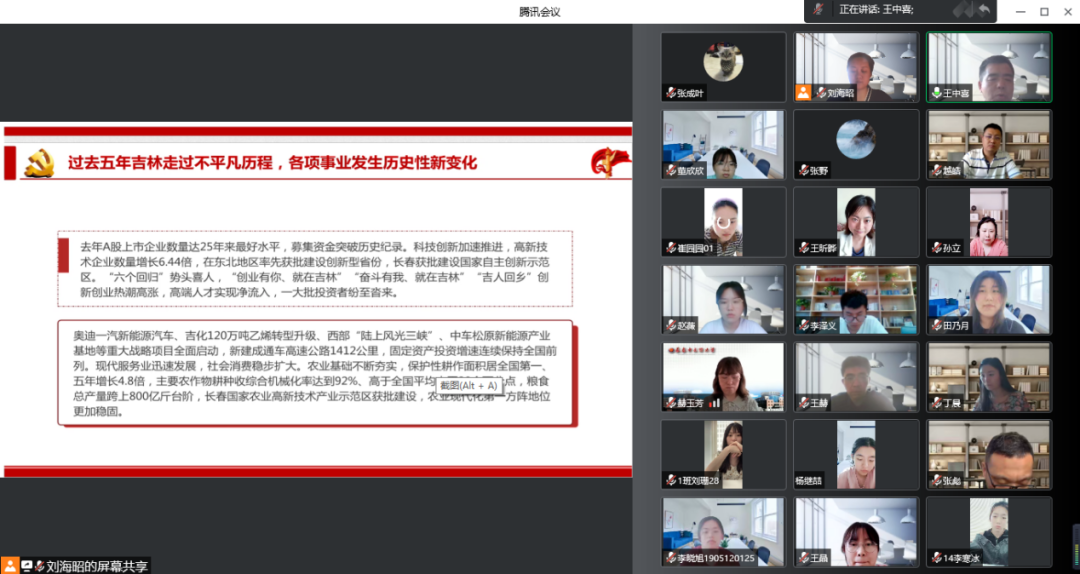Click the orange person icon in the bottom-left corner

coord(10,565)
